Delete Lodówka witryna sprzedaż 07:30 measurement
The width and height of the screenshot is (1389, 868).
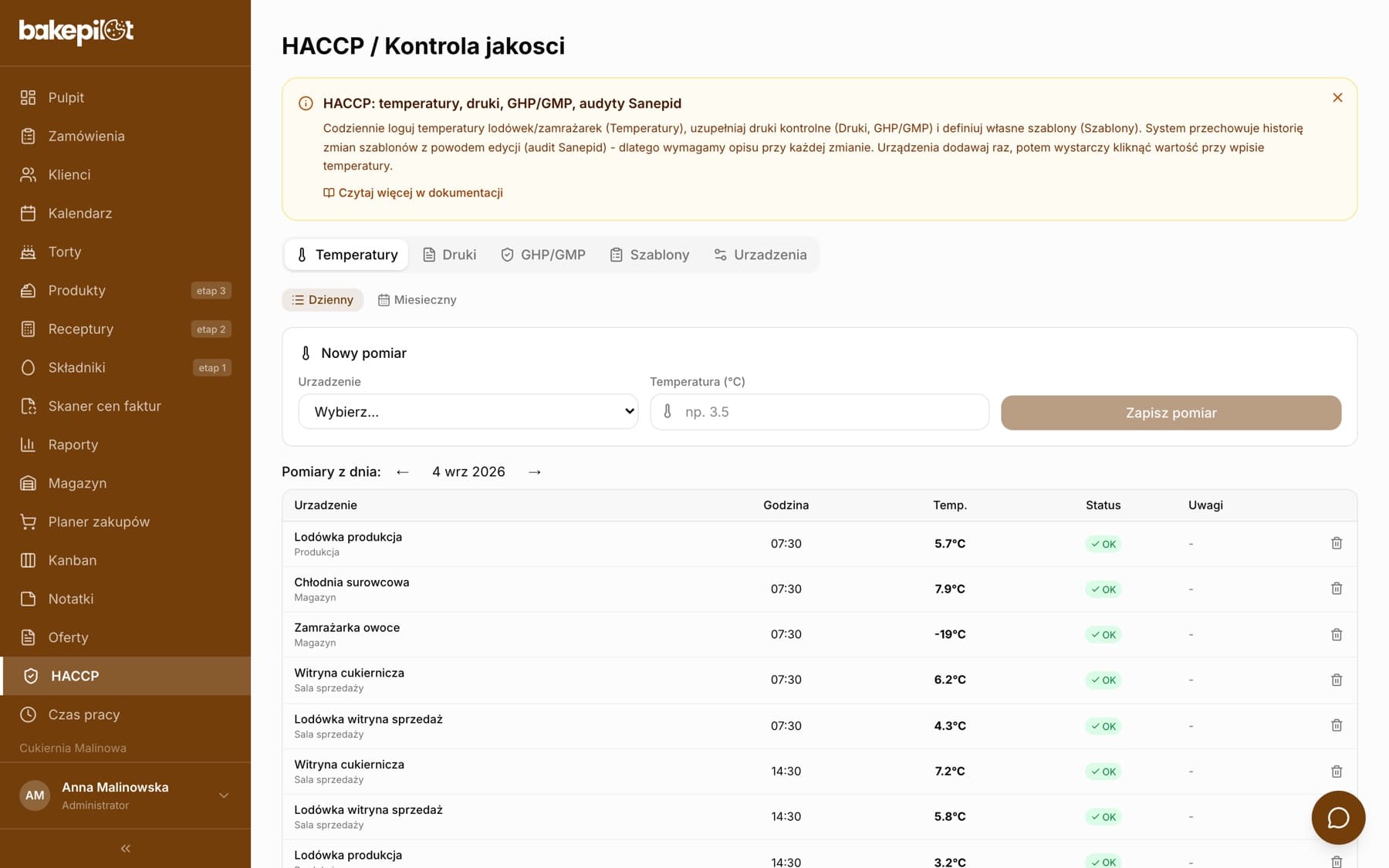click(1337, 725)
